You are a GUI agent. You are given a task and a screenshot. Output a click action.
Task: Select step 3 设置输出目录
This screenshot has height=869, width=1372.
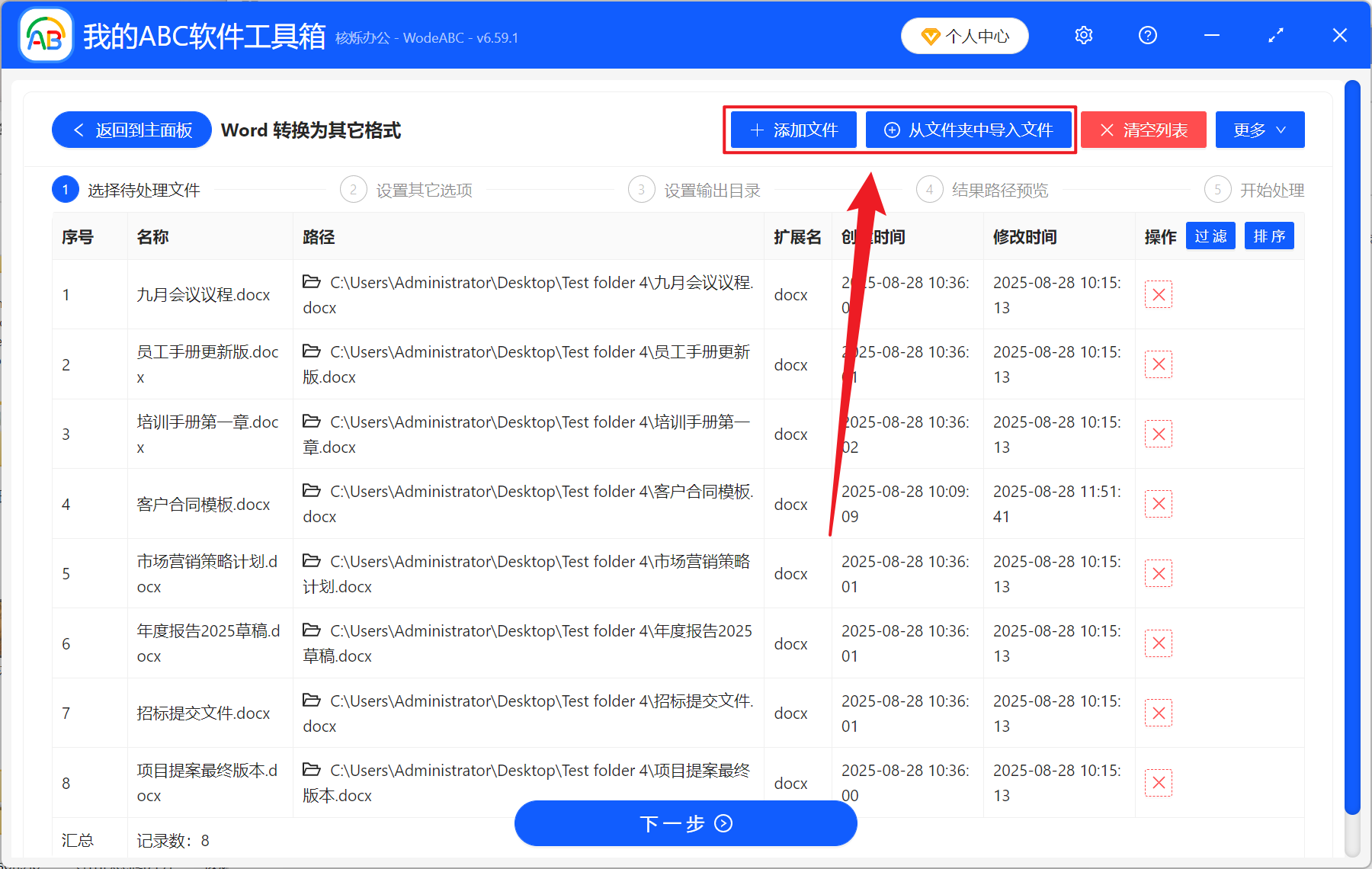694,190
